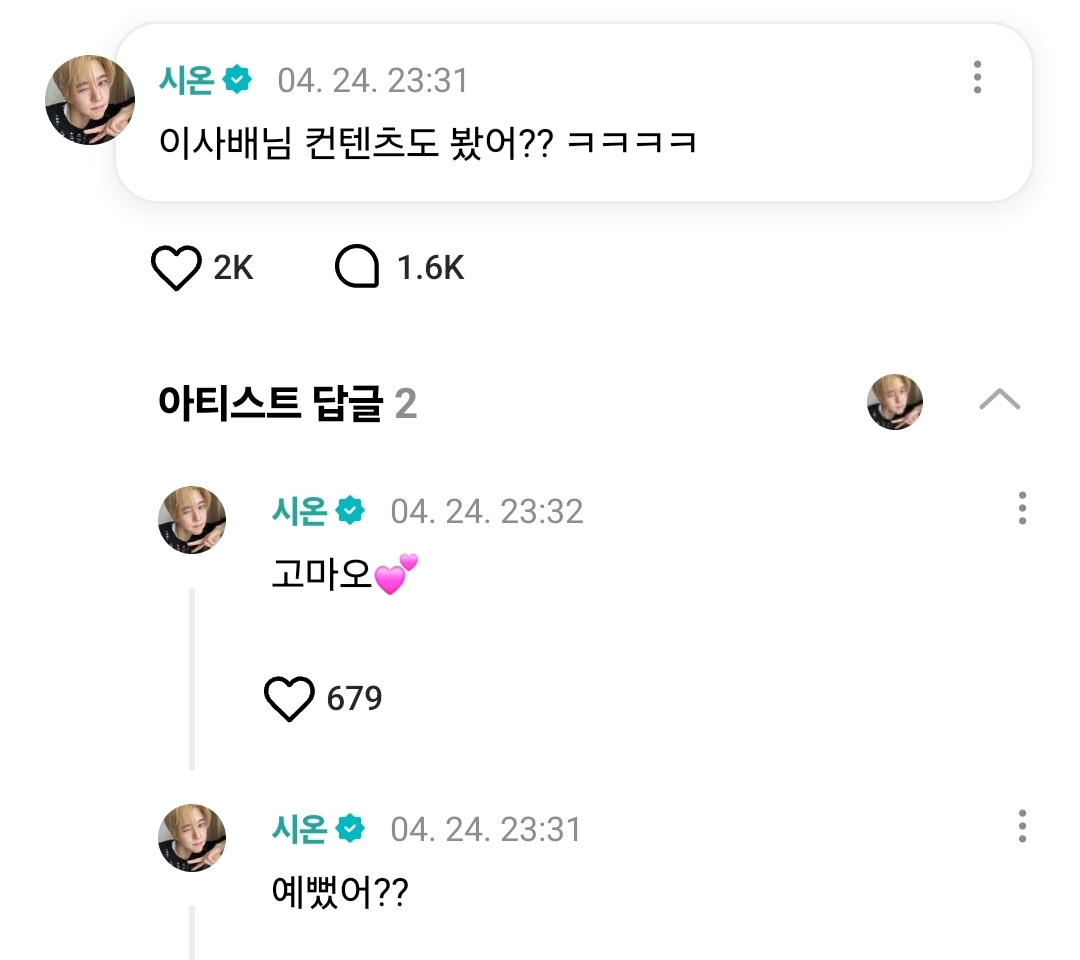This screenshot has width=1080, height=960.
Task: Click 시온's avatar on the main post
Action: coord(90,101)
